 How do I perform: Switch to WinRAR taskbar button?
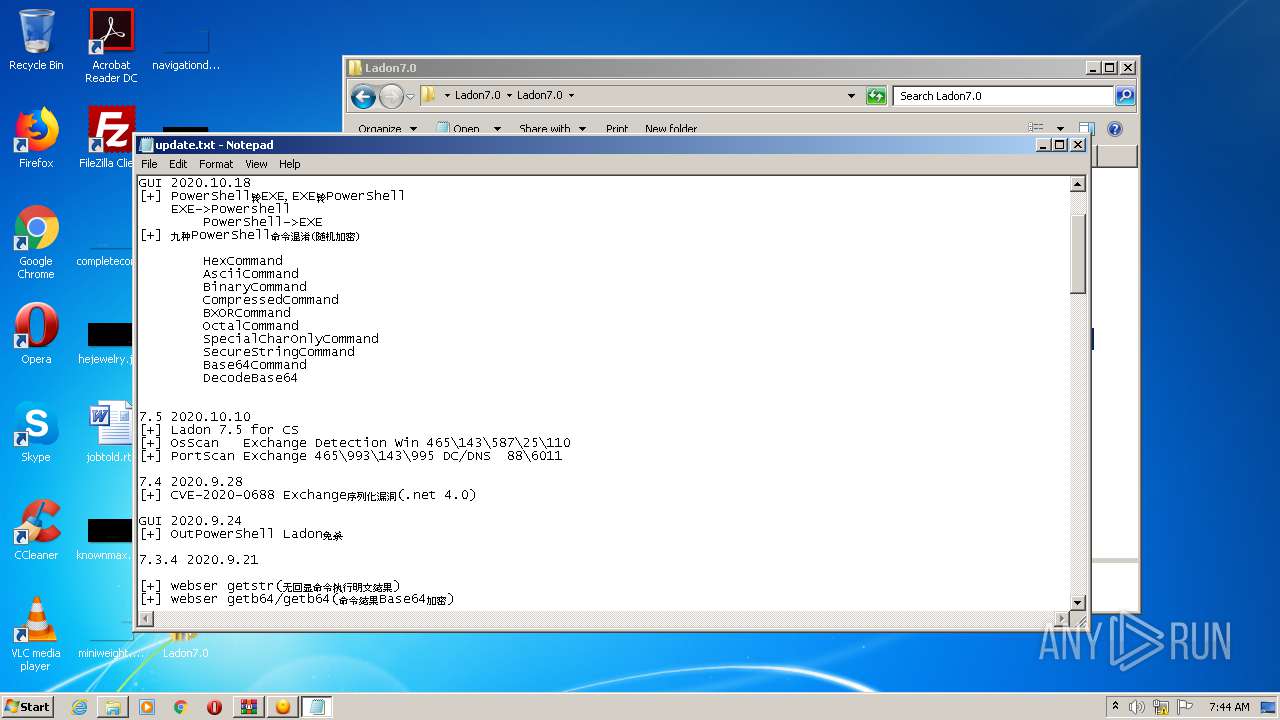(x=248, y=707)
